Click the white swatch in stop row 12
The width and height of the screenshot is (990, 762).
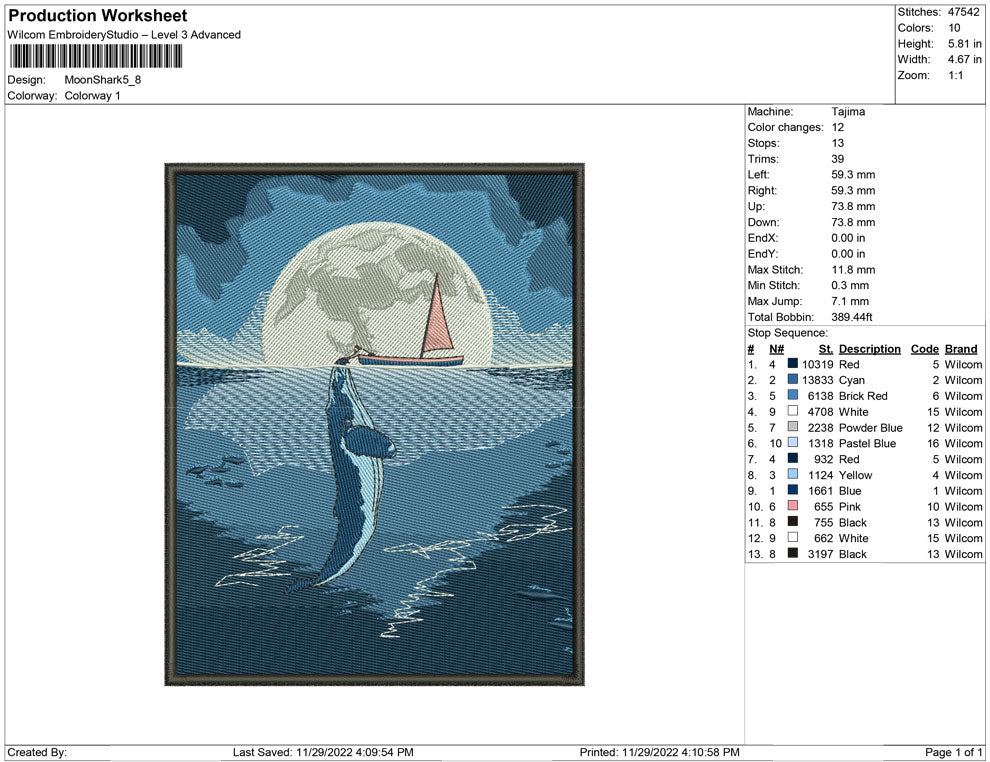[792, 537]
